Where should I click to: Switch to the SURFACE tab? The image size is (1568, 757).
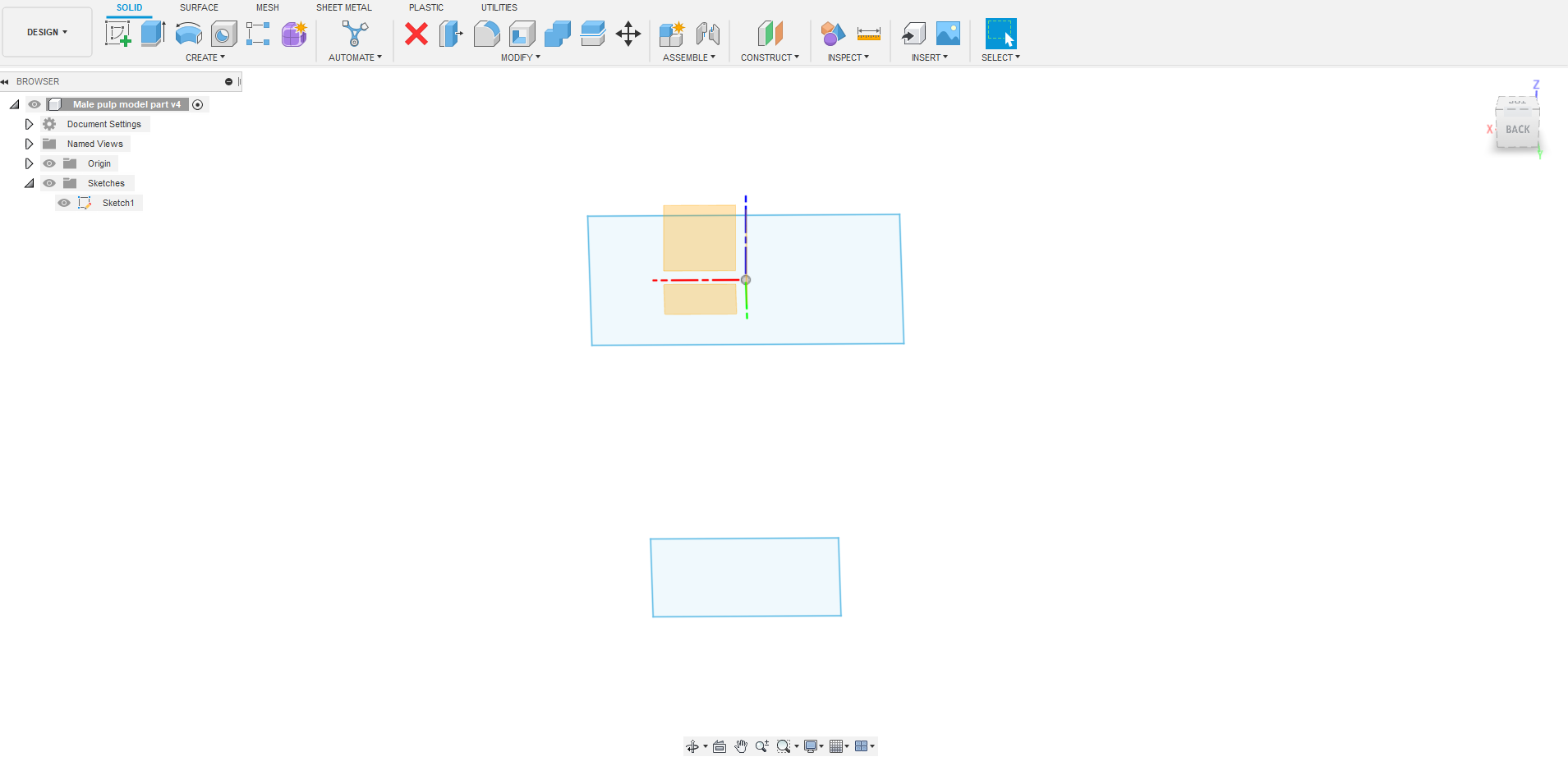coord(199,7)
